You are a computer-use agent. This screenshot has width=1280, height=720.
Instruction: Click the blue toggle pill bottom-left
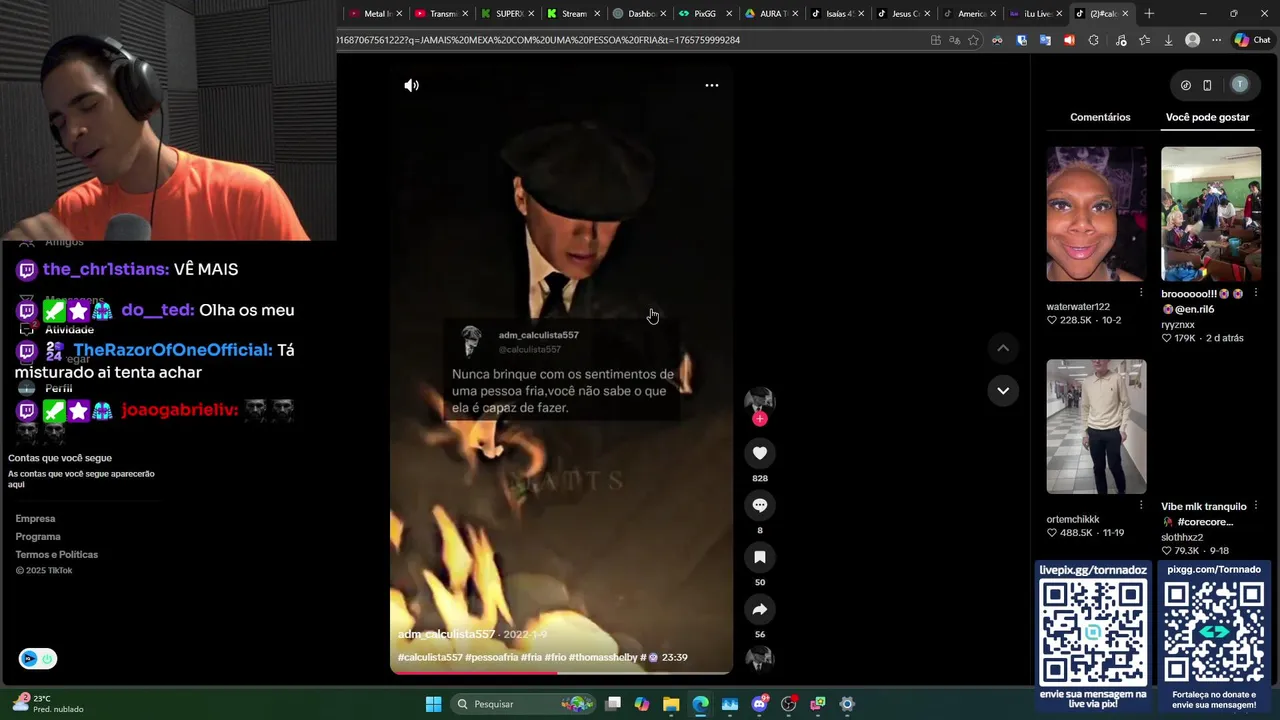click(x=38, y=658)
